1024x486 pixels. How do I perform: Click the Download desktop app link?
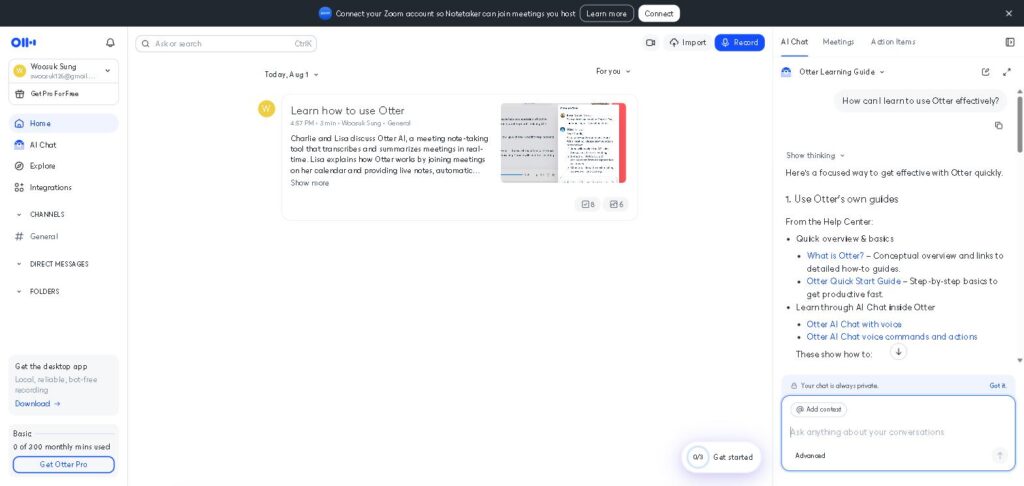[x=37, y=404]
